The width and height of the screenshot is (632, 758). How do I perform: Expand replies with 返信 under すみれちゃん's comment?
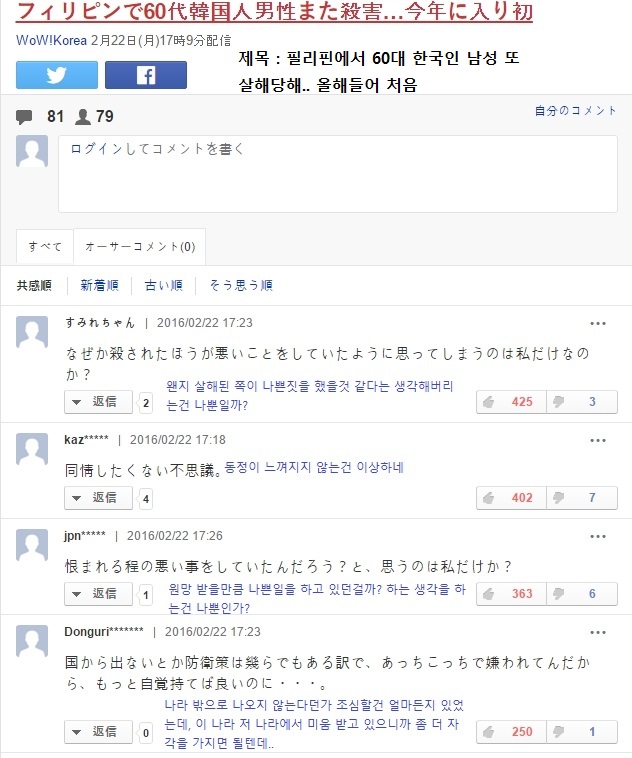99,402
